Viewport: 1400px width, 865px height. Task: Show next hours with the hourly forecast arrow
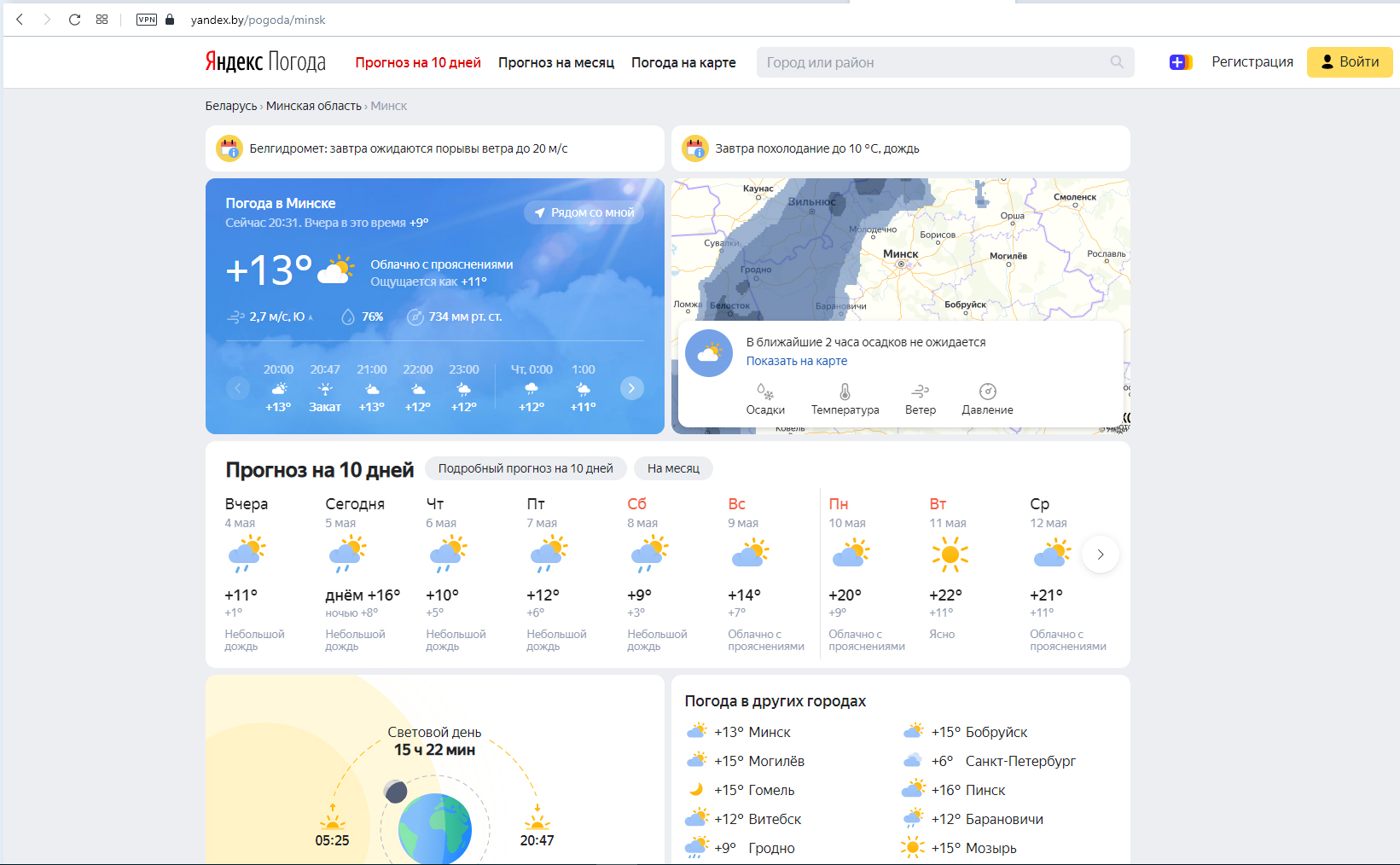[631, 388]
